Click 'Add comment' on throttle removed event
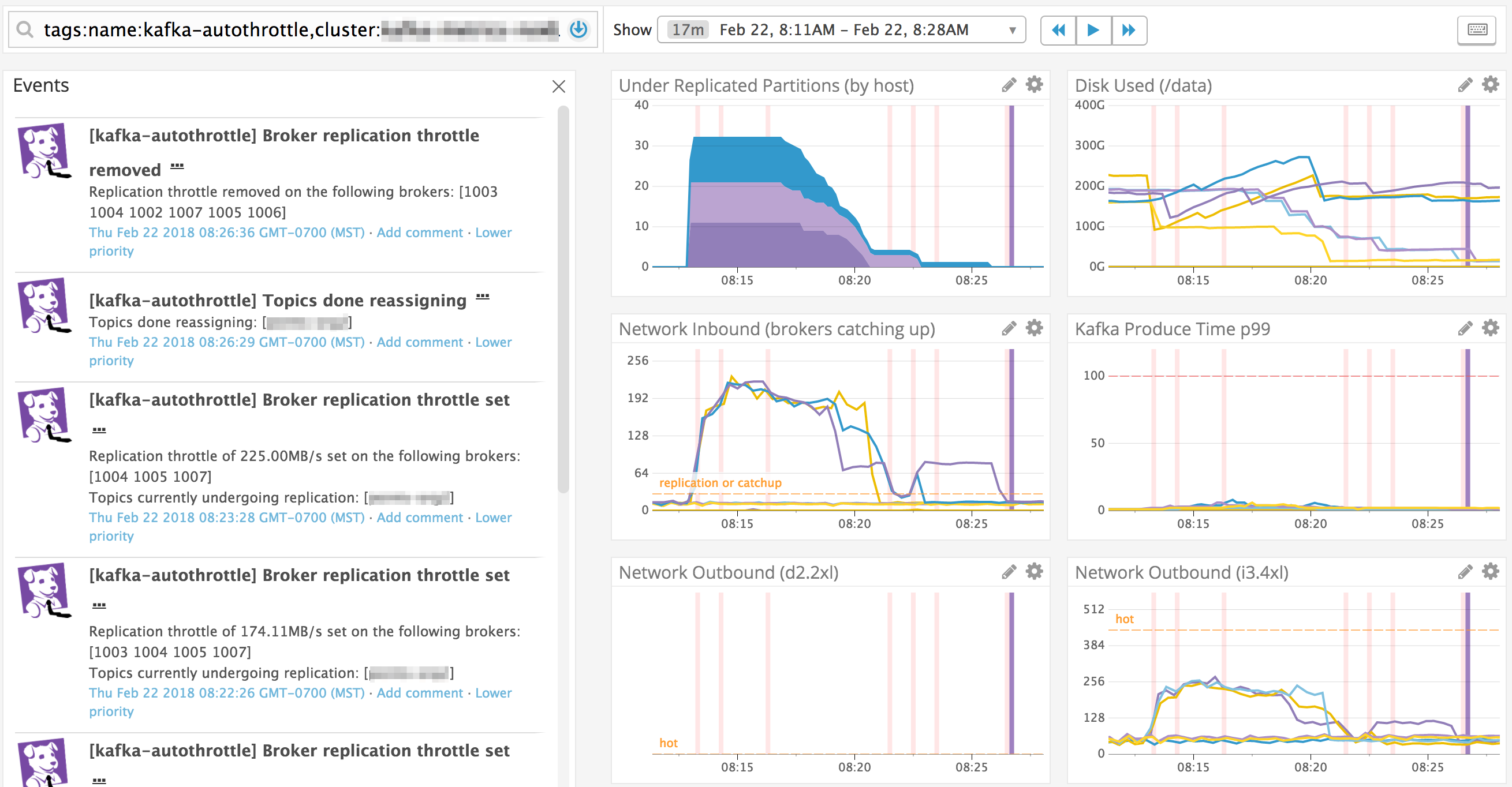Image resolution: width=1512 pixels, height=787 pixels. (419, 233)
